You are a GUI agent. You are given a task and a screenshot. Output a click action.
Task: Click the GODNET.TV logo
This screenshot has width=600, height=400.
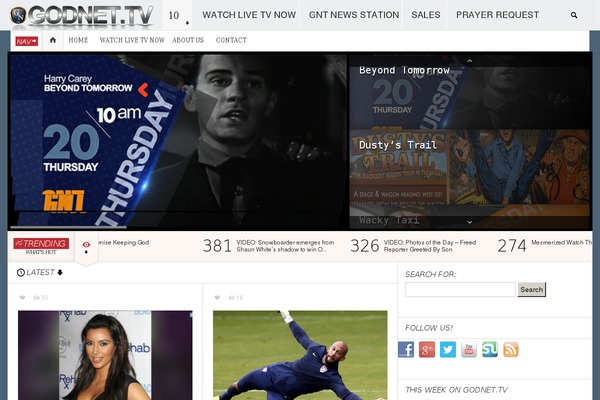point(82,15)
